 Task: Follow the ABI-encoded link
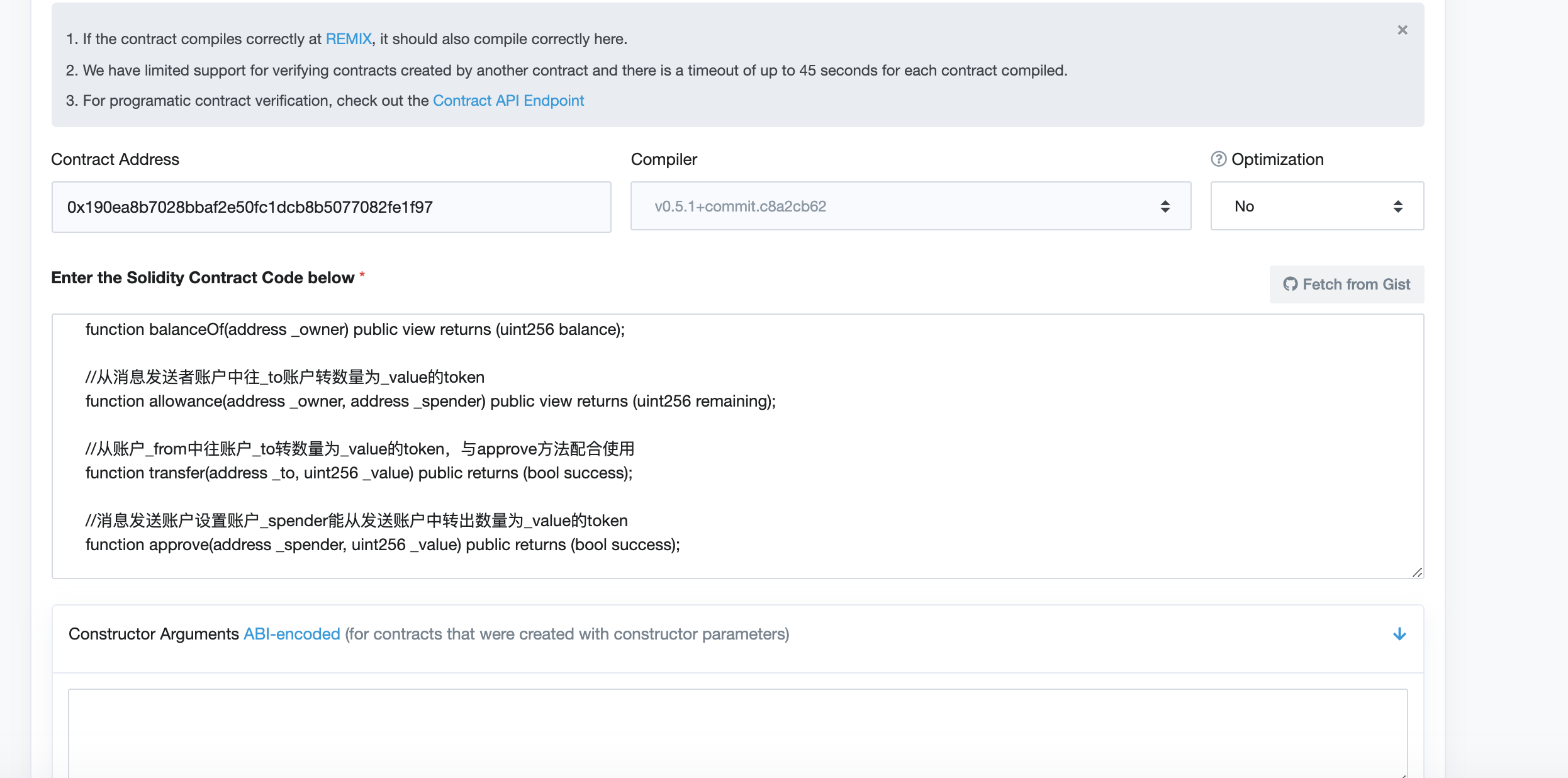pos(291,634)
